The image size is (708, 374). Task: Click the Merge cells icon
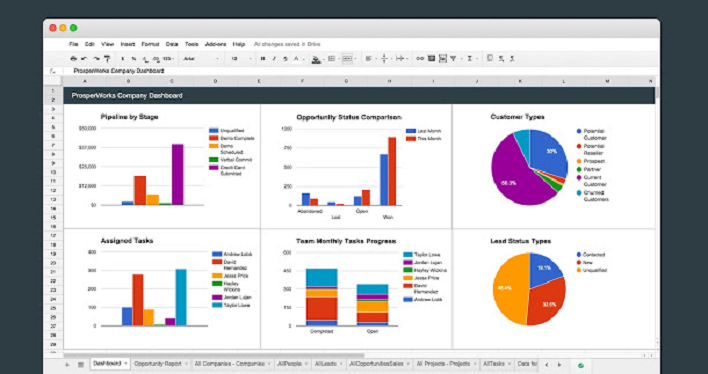coord(347,58)
